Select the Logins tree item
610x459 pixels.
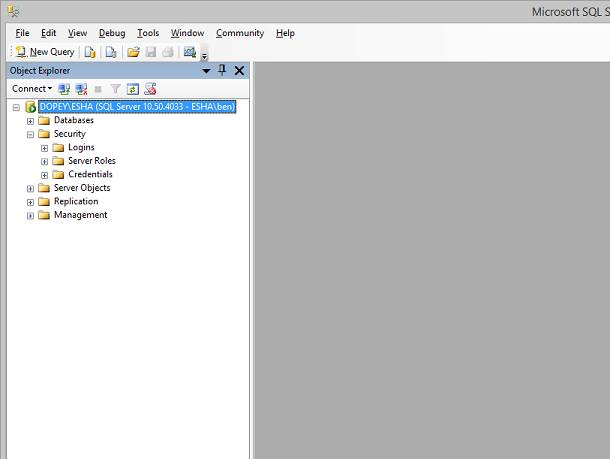point(81,147)
